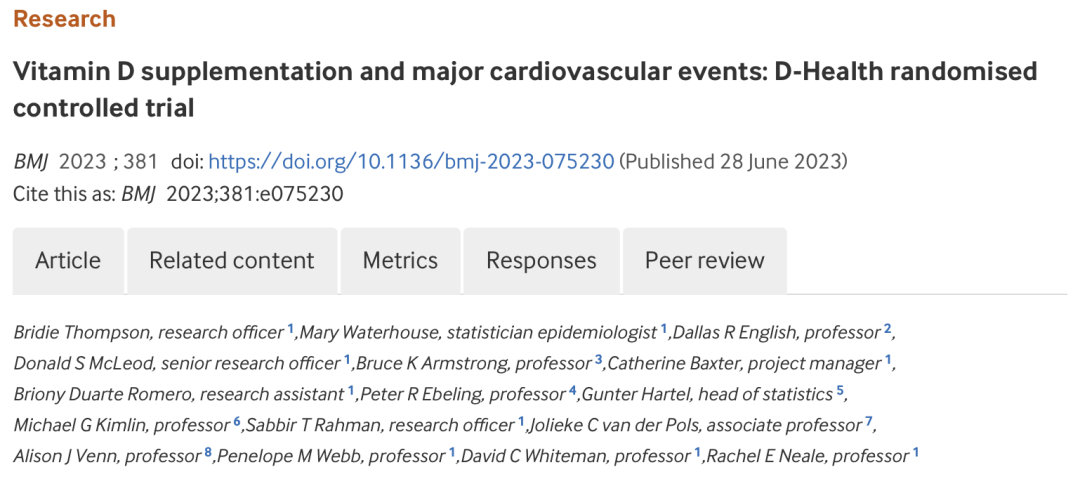
Task: Click the article title heading
Action: [x=525, y=89]
